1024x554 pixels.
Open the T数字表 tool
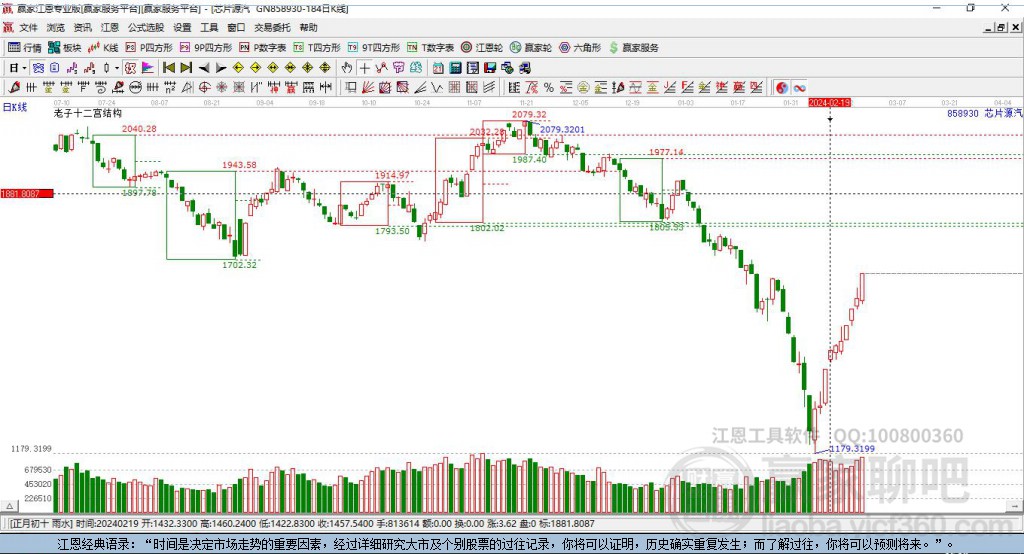tap(430, 48)
